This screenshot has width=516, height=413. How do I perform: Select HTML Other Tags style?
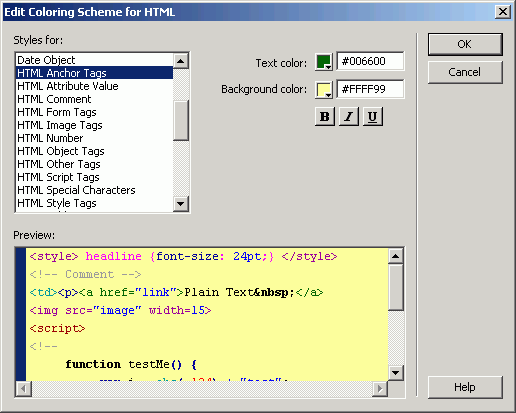94,164
